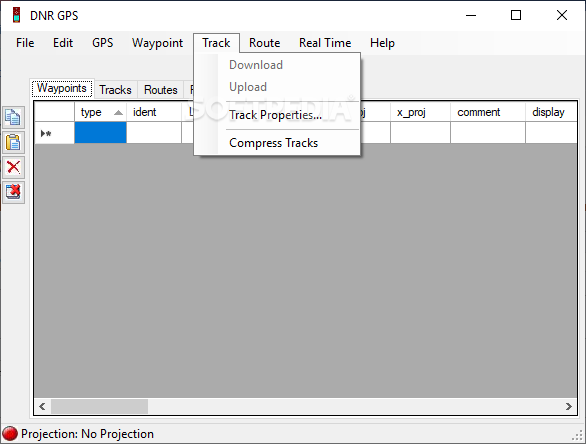Open the Route menu
586x444 pixels.
click(265, 43)
